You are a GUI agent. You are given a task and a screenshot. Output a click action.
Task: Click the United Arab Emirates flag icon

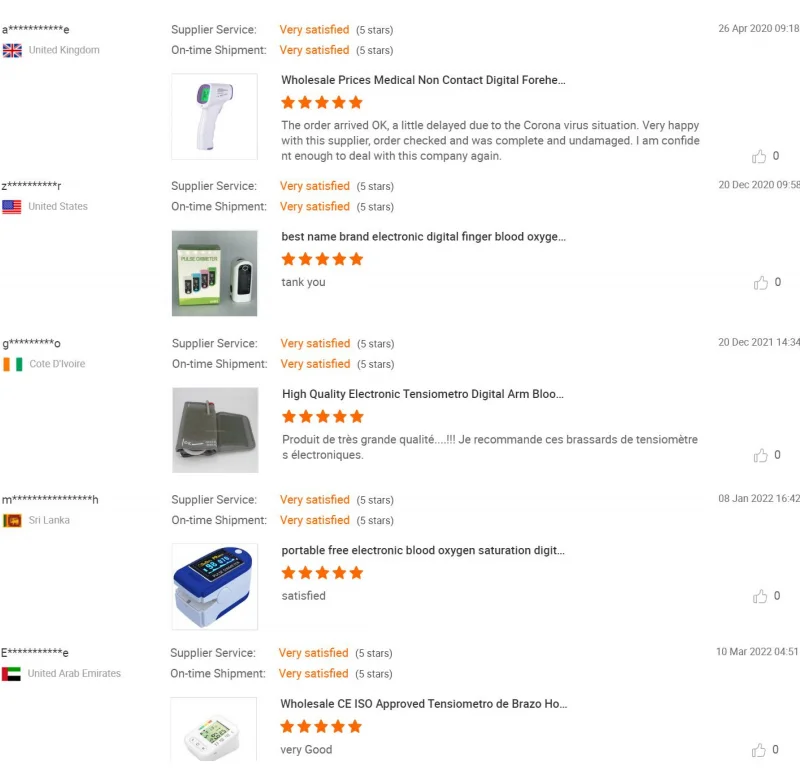pos(12,674)
